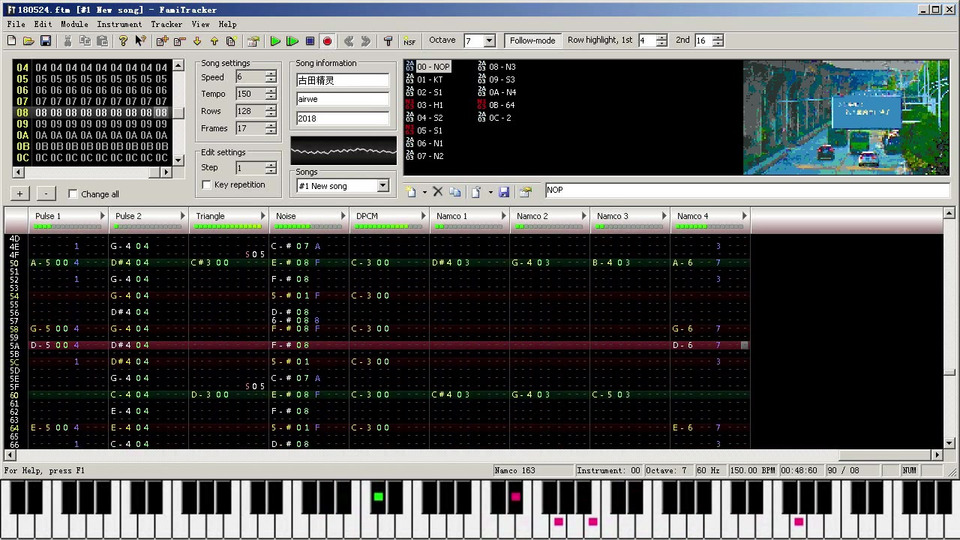960x540 pixels.
Task: Click the plus button to add frame
Action: click(x=20, y=193)
